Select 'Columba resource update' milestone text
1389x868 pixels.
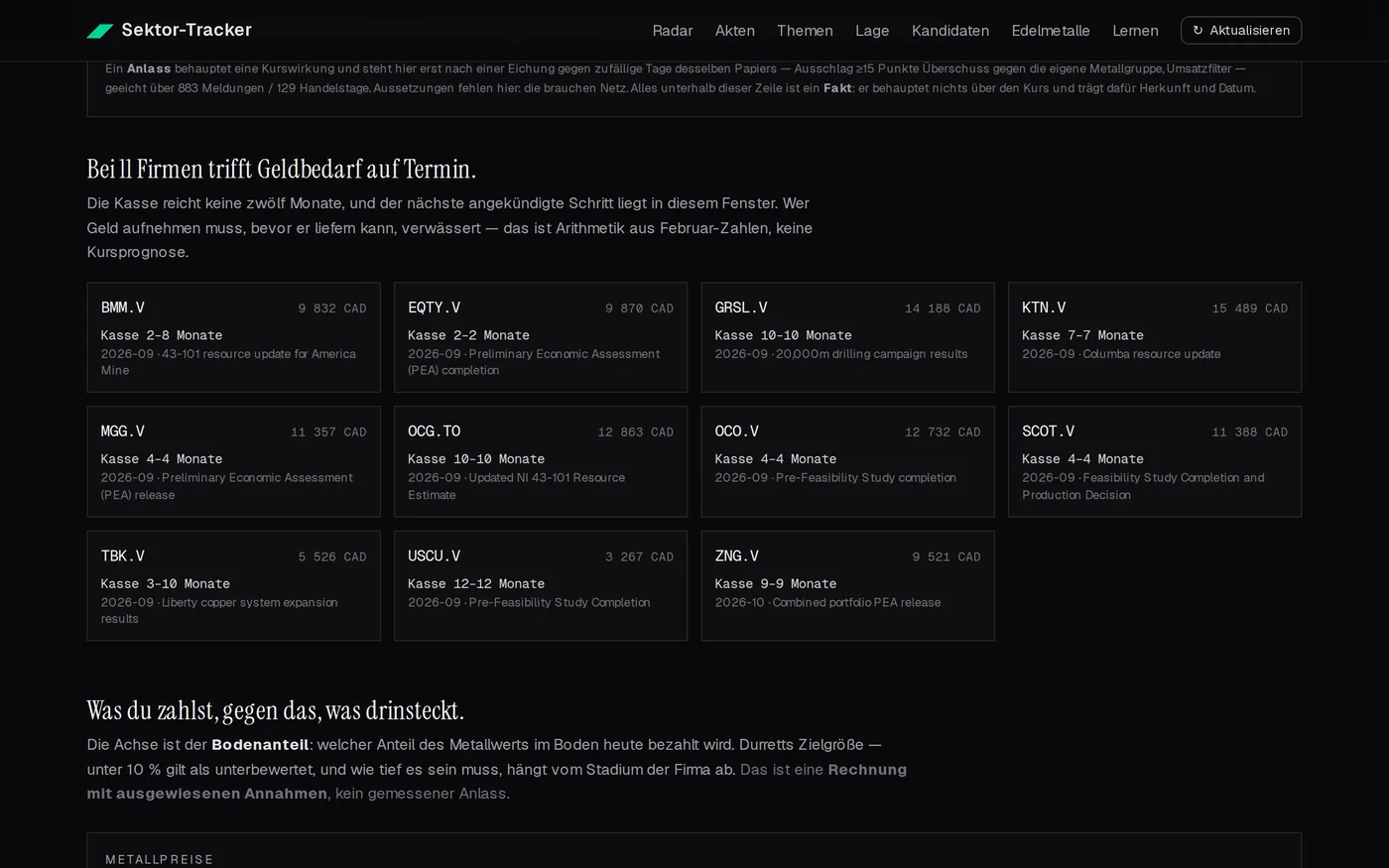click(x=1152, y=354)
